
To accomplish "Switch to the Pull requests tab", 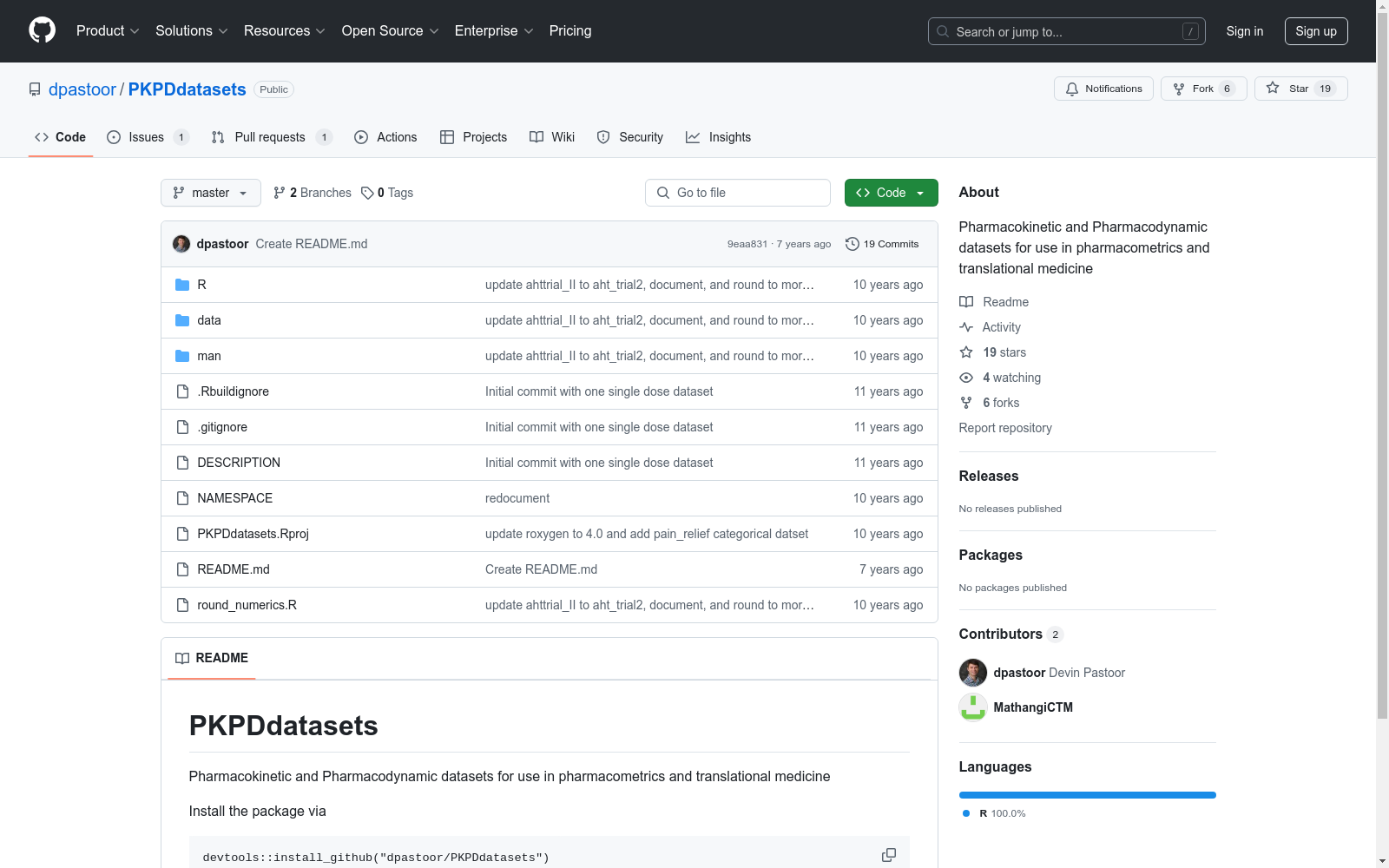I will pos(272,137).
